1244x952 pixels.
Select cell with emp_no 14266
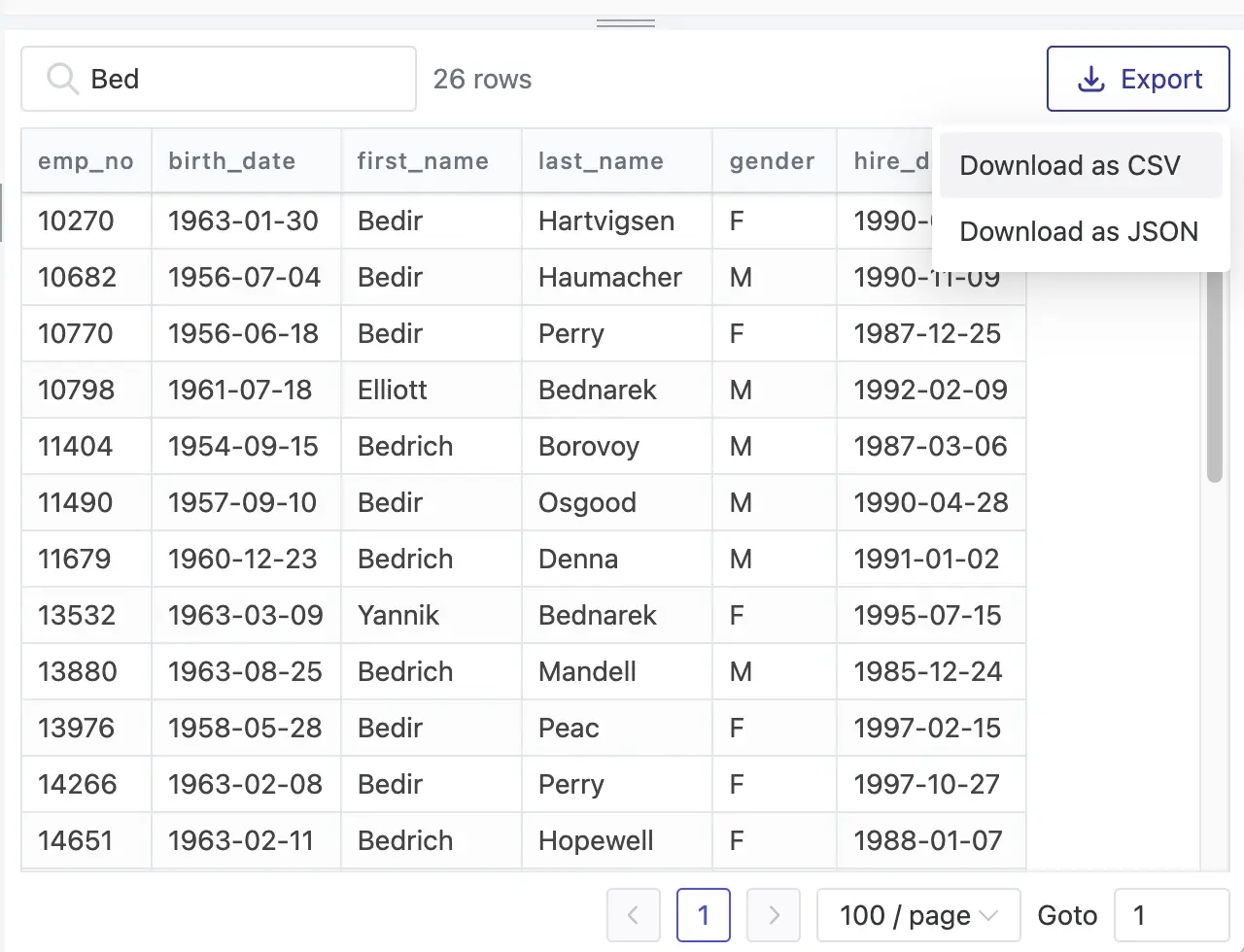tap(86, 784)
